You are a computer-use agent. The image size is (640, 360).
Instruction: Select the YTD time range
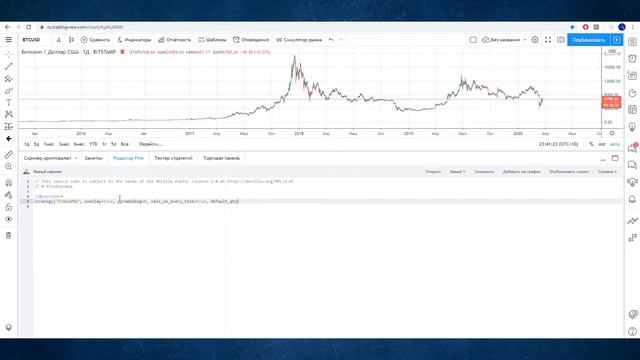coord(93,144)
